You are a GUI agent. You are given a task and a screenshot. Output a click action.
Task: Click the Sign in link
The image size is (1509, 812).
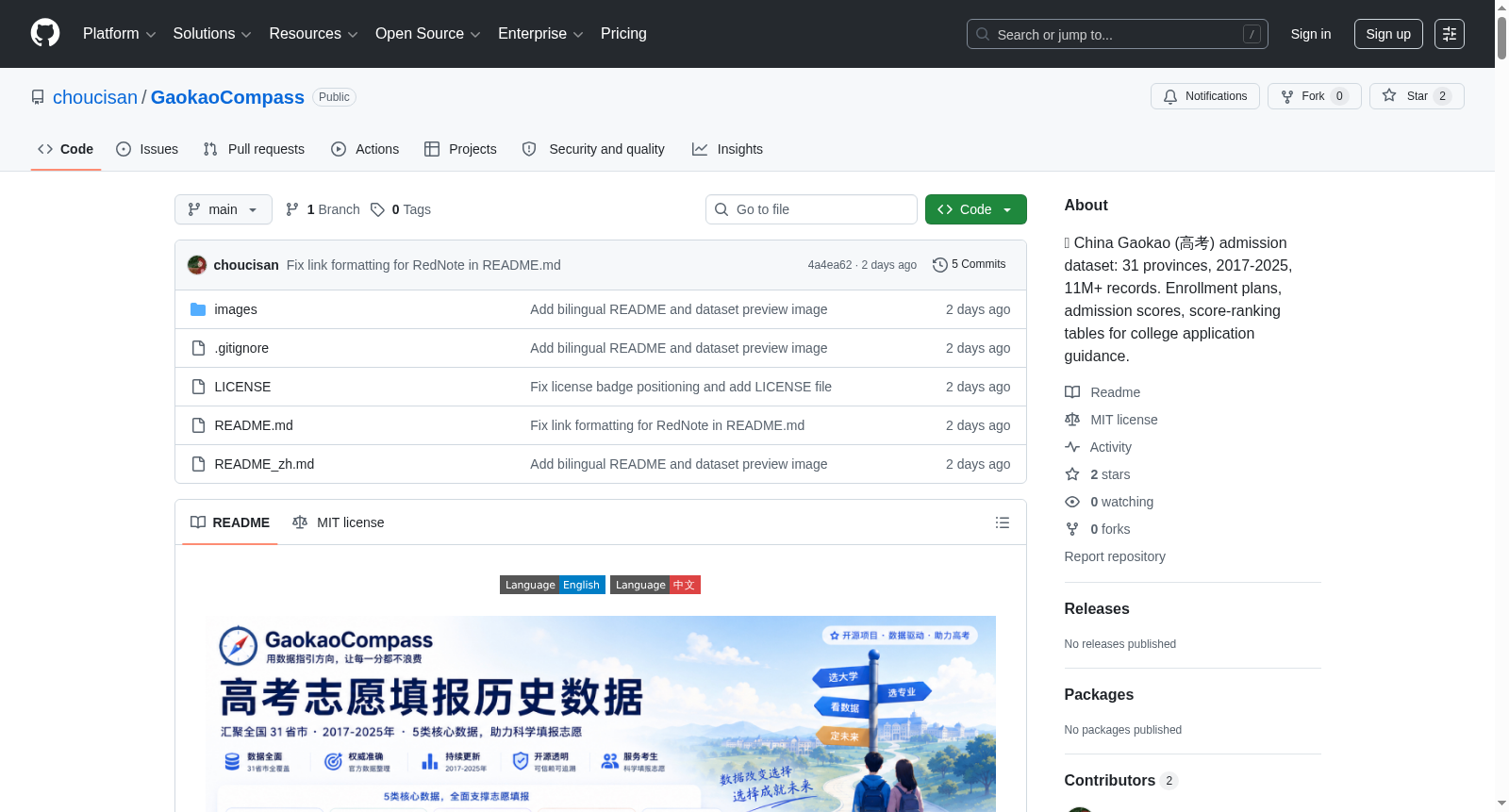[1311, 34]
